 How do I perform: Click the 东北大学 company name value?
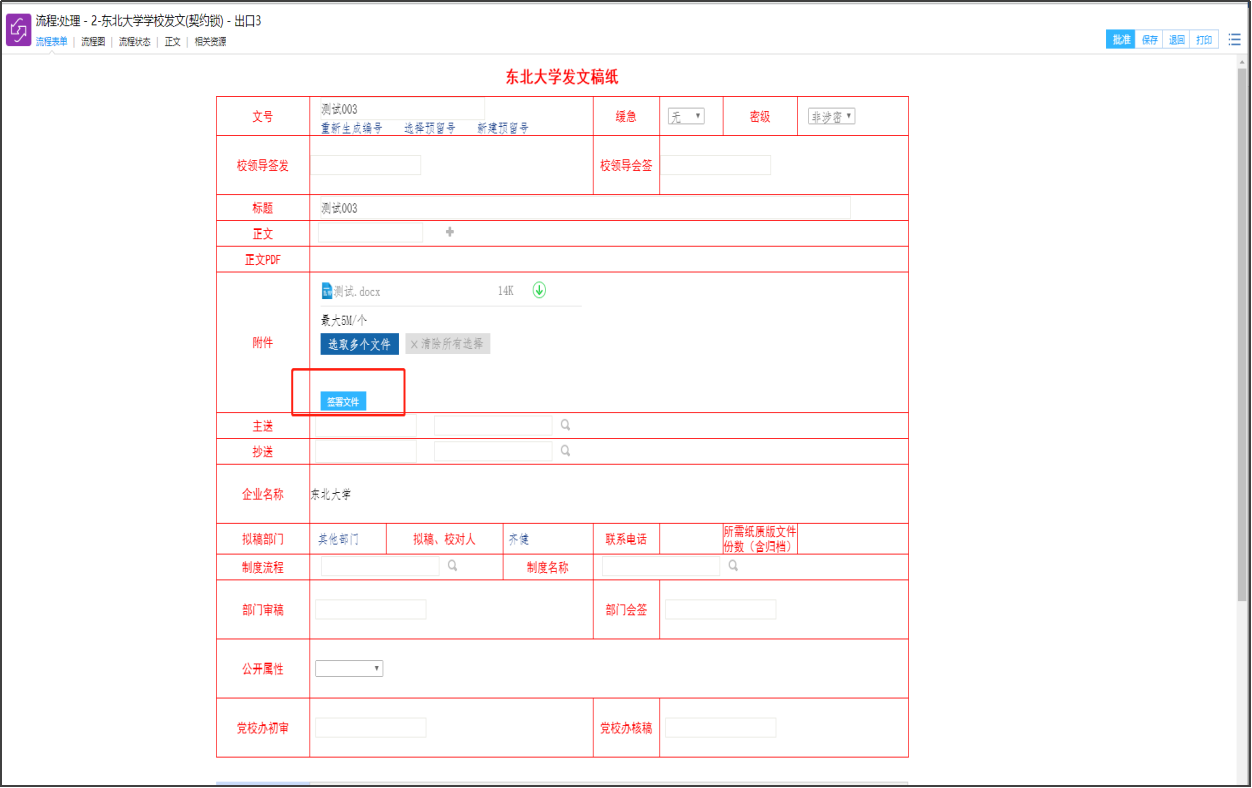point(331,494)
